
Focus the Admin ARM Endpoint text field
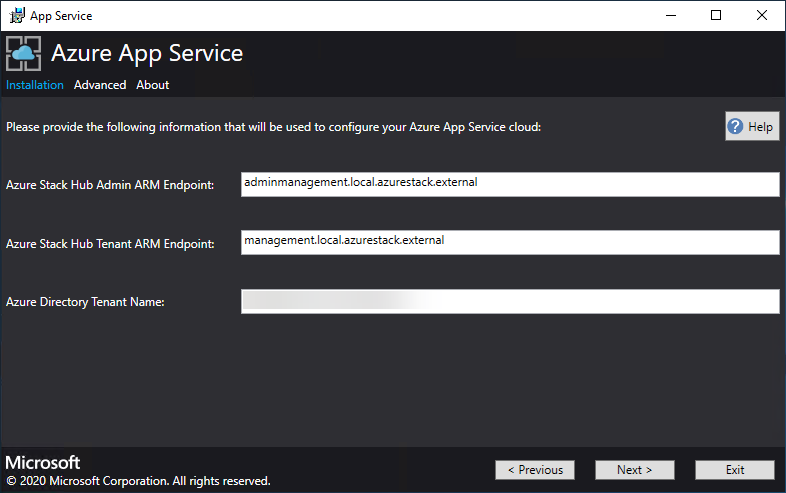tap(509, 184)
